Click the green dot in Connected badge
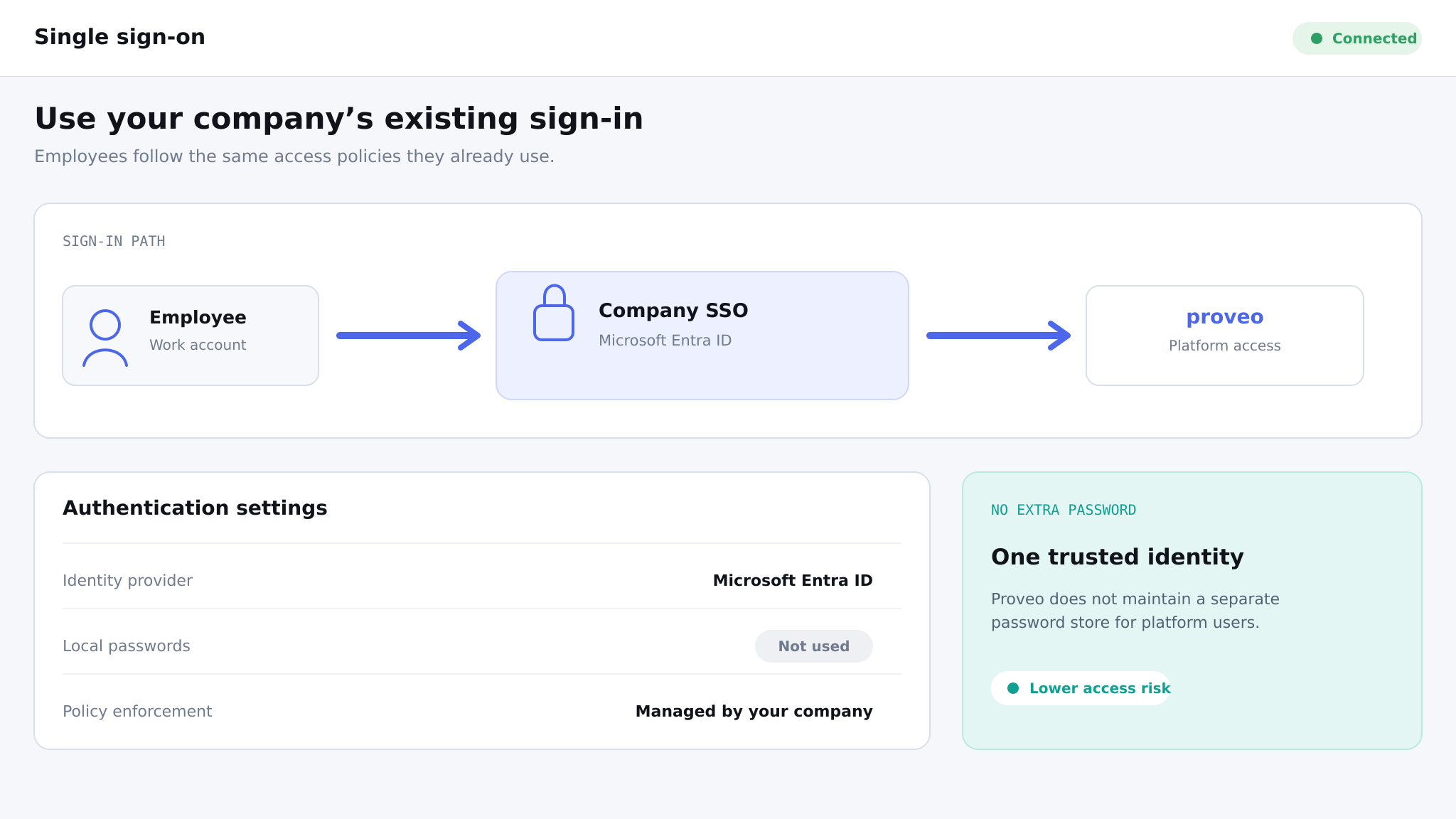 (x=1317, y=38)
